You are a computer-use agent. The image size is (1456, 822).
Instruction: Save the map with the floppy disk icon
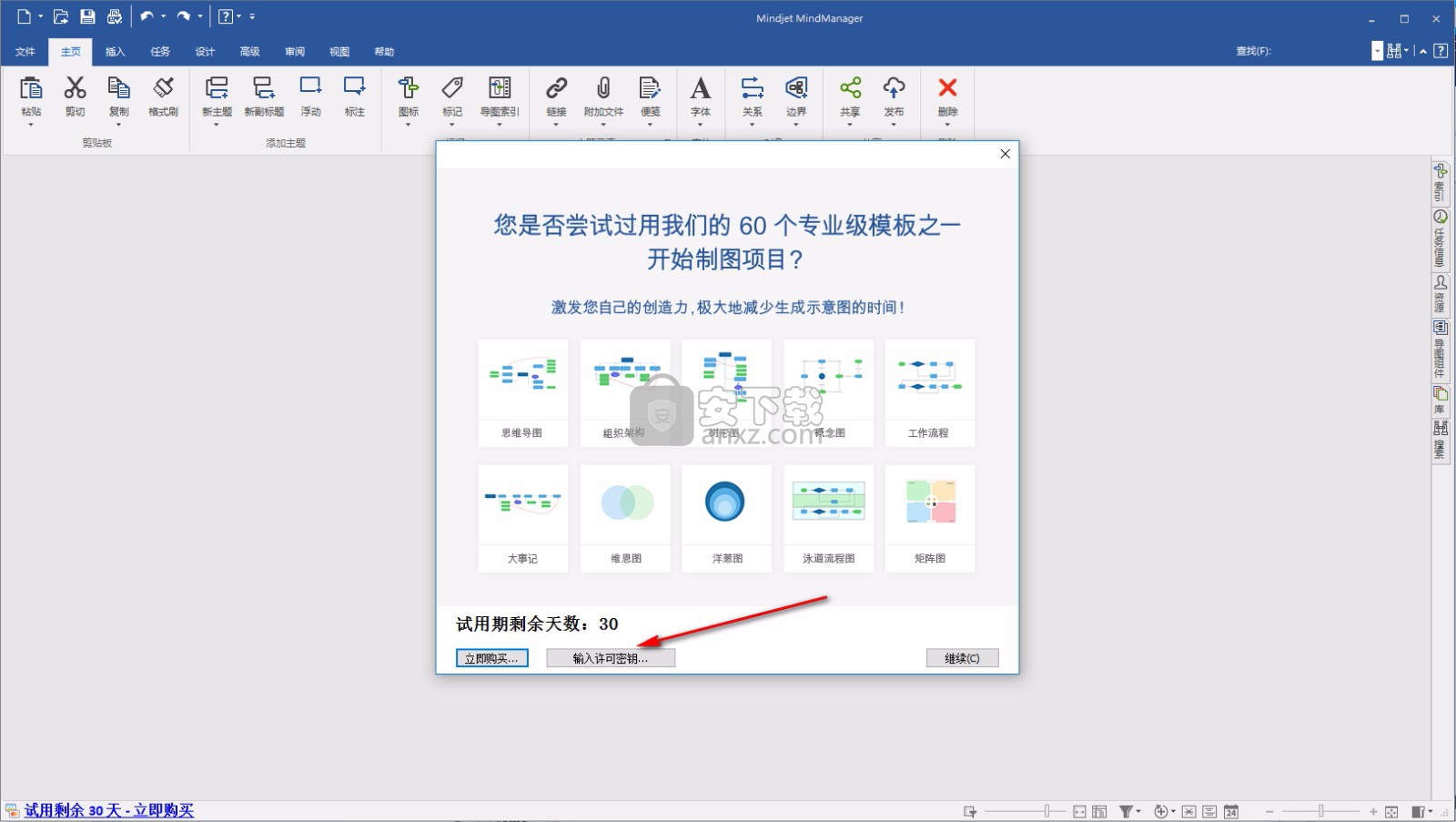point(87,16)
